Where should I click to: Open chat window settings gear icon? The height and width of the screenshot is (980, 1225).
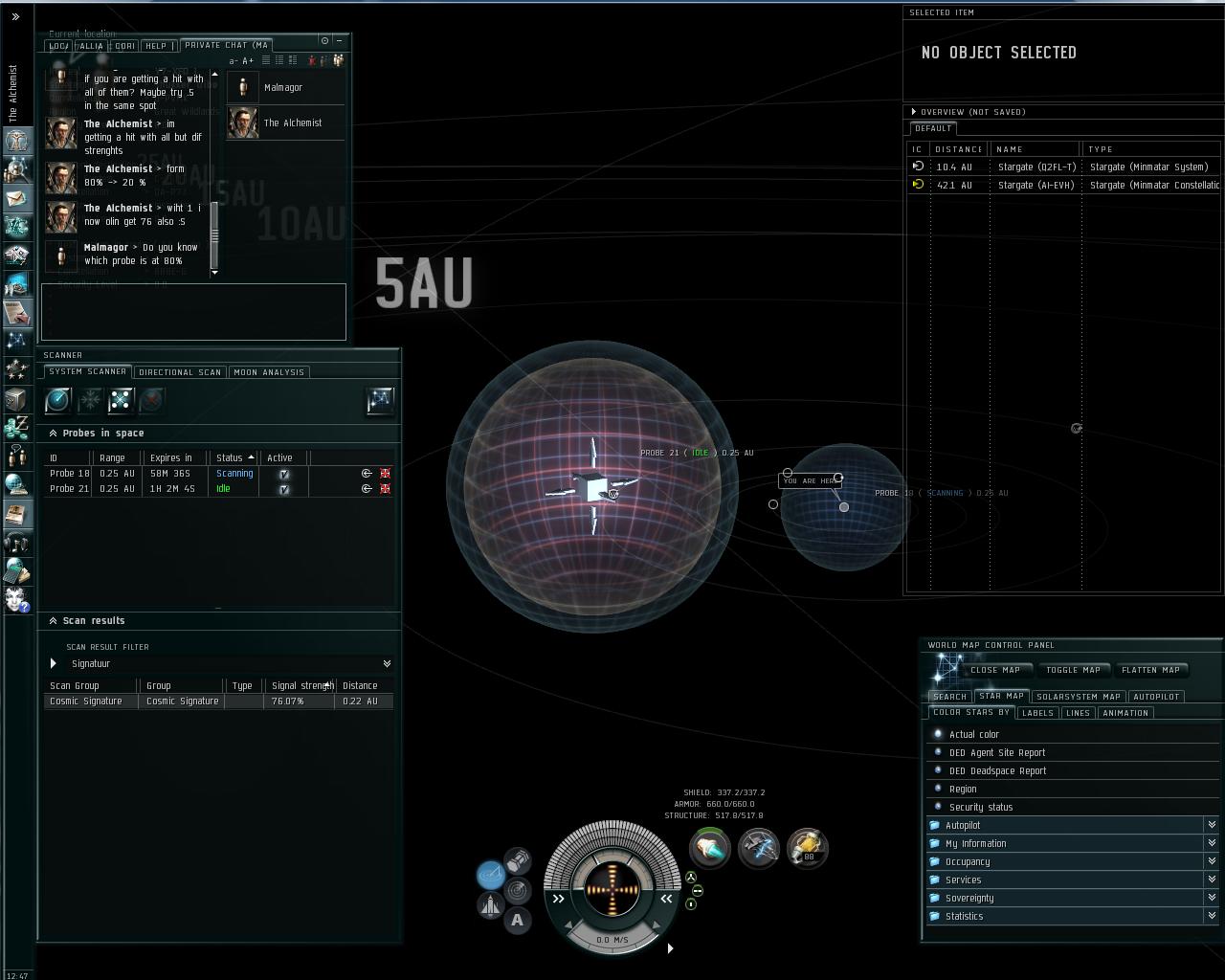tap(325, 41)
